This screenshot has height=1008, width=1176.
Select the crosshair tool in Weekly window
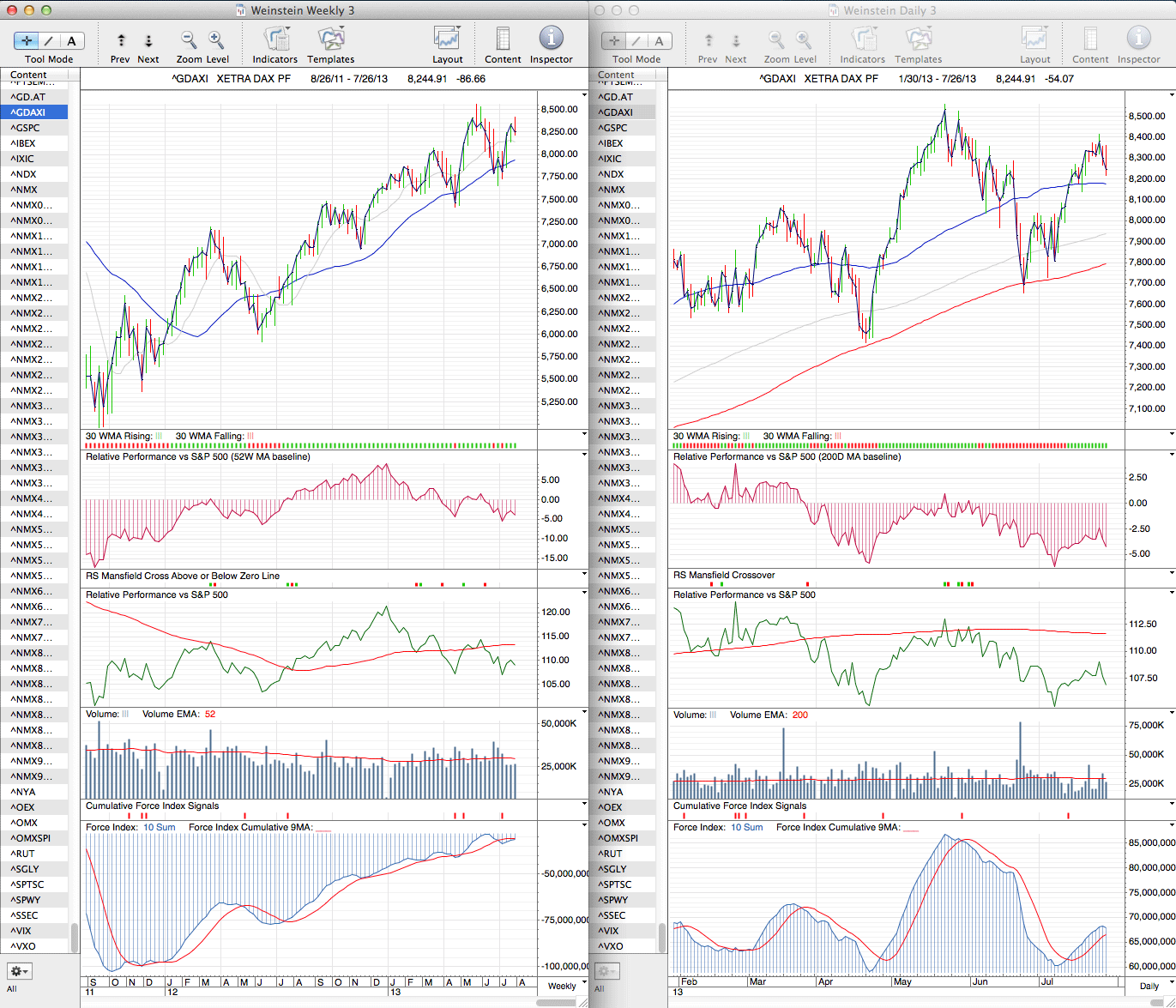point(27,40)
